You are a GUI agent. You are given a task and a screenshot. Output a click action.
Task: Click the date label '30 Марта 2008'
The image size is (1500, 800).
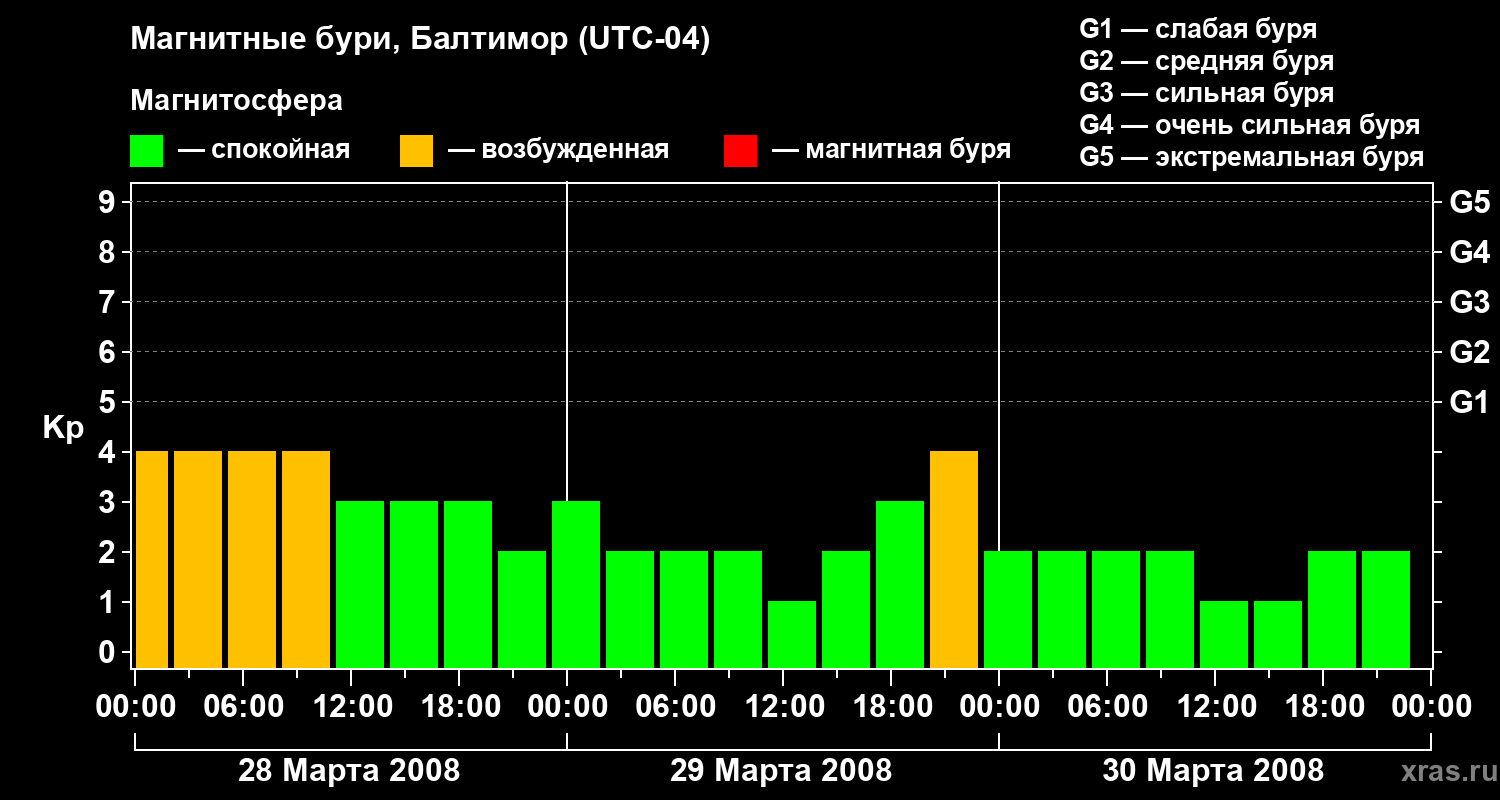[x=1213, y=770]
